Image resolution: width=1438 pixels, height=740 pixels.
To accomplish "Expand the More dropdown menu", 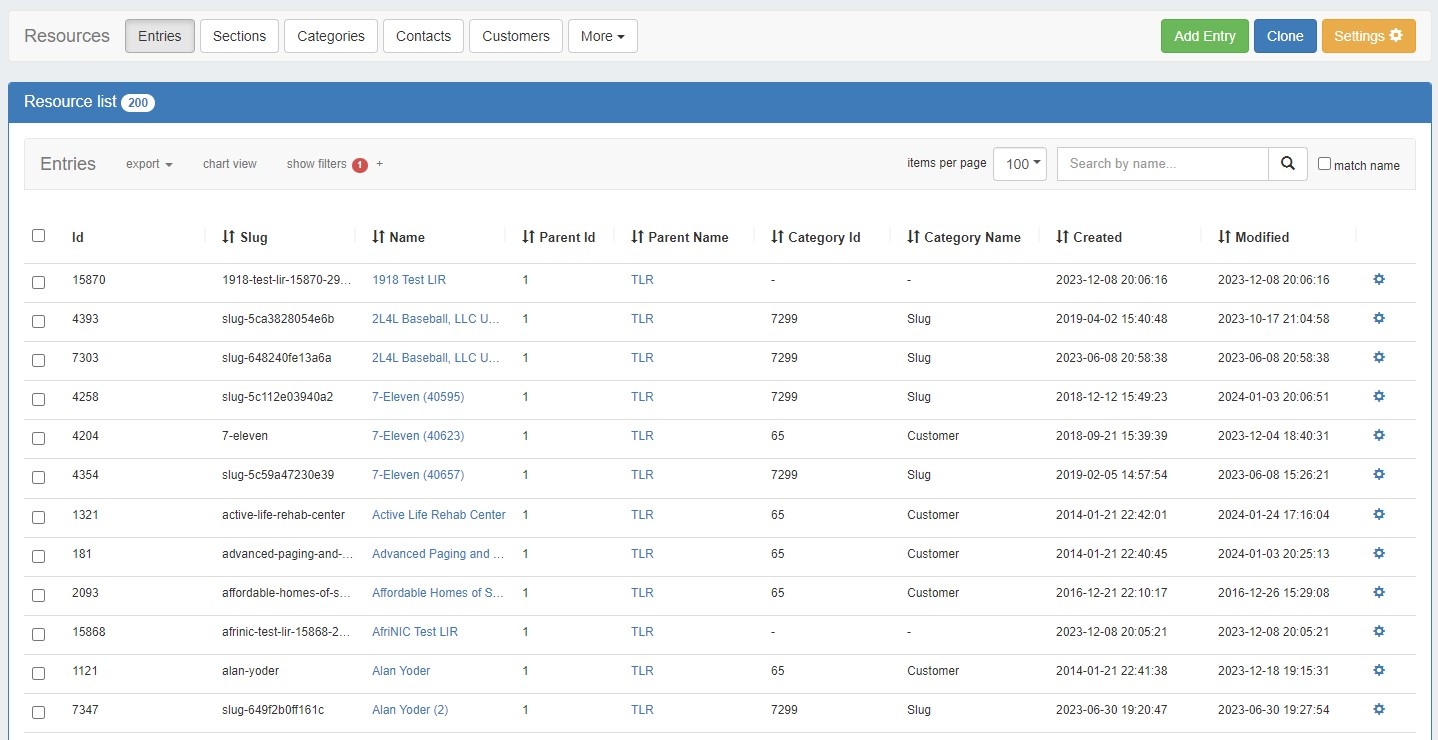I will 602,36.
